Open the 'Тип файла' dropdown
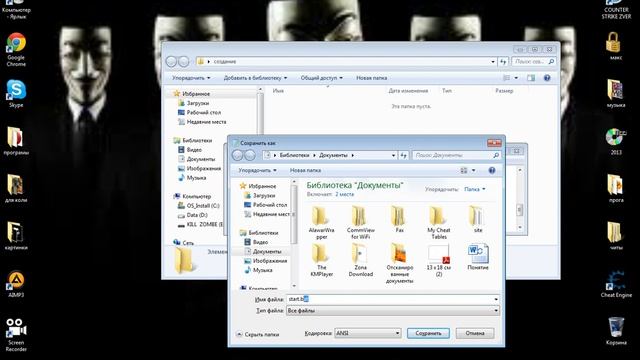Image resolution: width=640 pixels, height=360 pixels. pos(393,311)
